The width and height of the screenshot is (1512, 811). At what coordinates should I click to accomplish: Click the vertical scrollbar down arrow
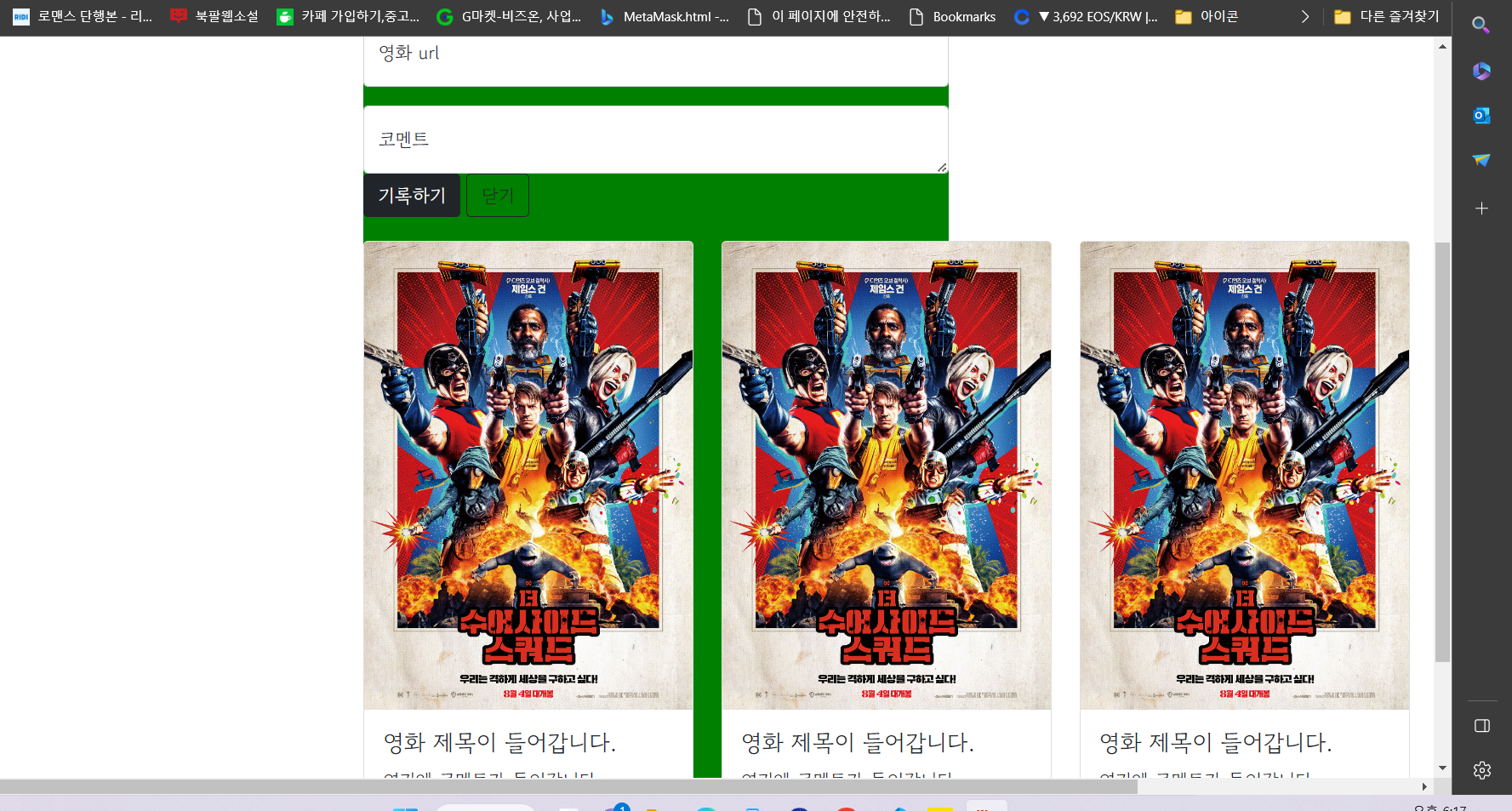pos(1442,768)
